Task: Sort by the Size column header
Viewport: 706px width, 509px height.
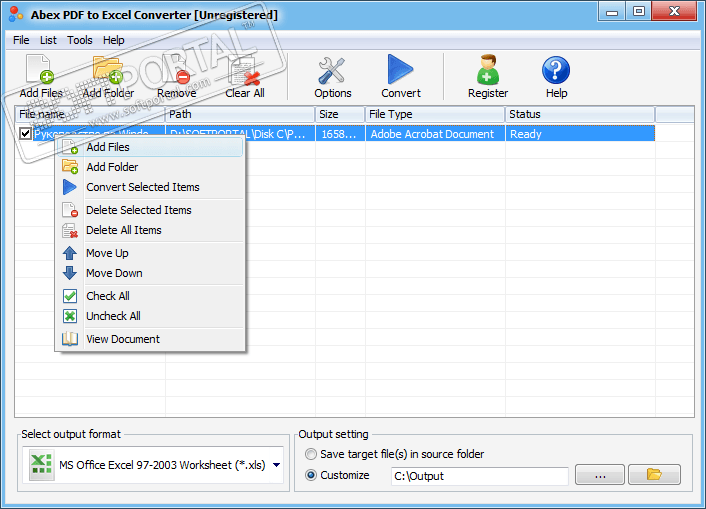Action: [x=340, y=114]
